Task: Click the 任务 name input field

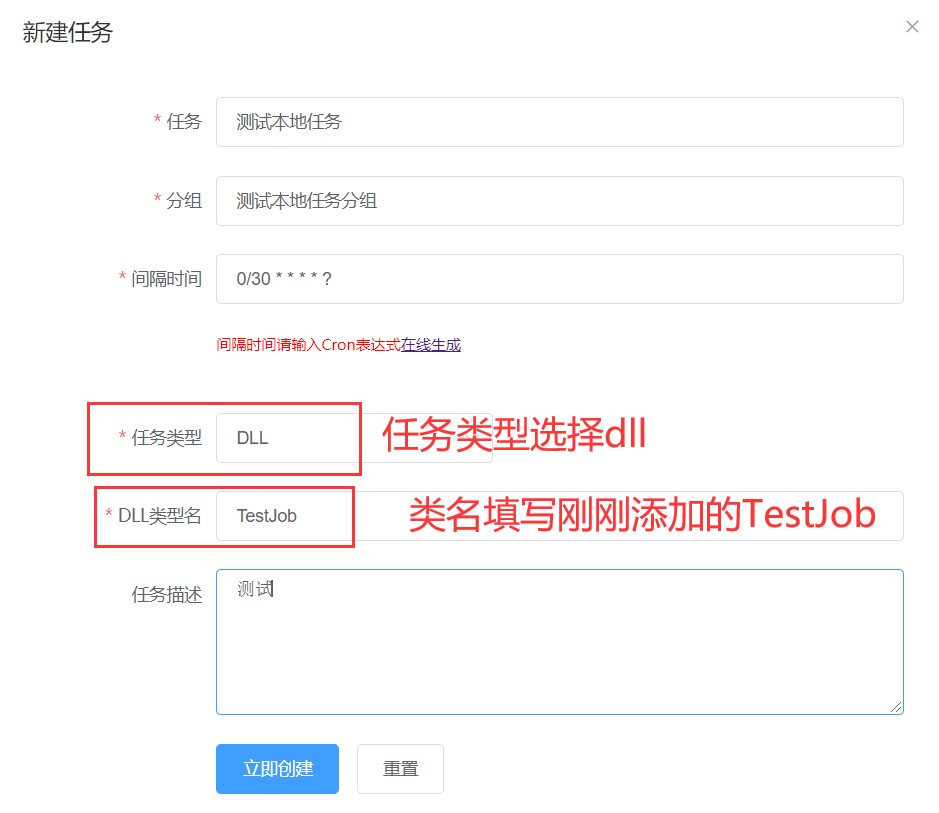Action: tap(559, 122)
